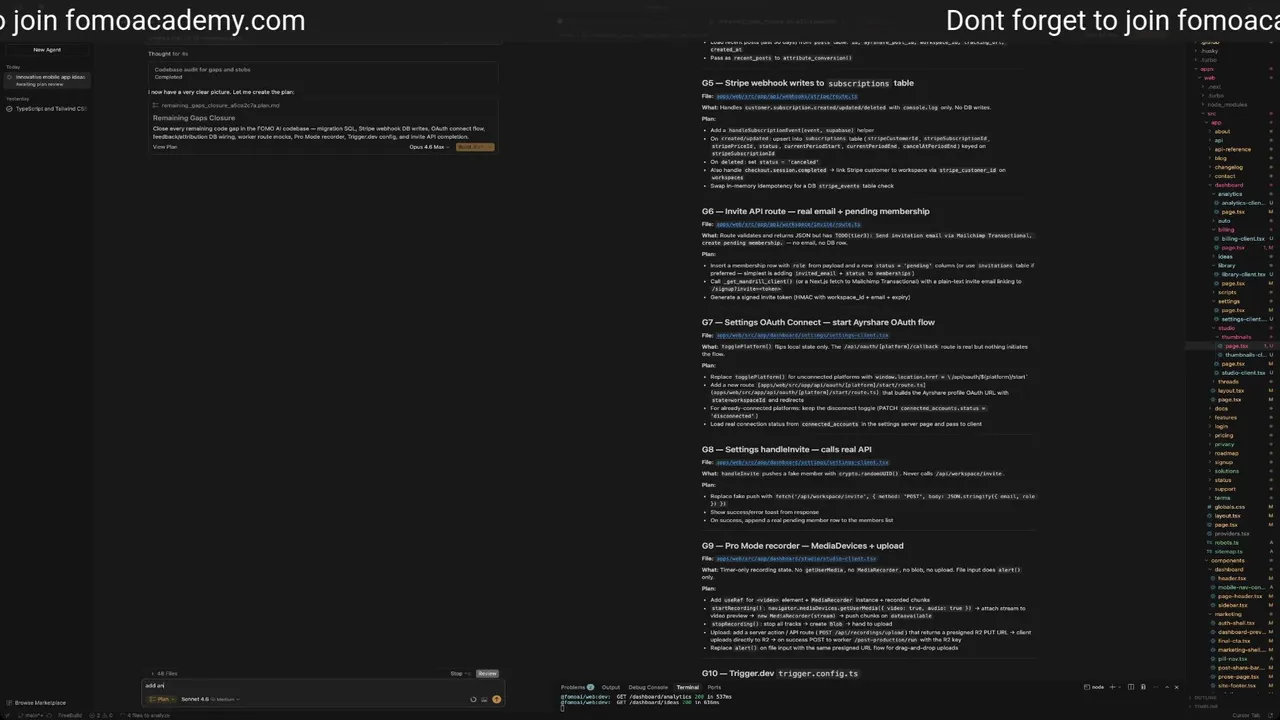Expand the contact folder
This screenshot has height=720, width=1280.
pos(1225,176)
